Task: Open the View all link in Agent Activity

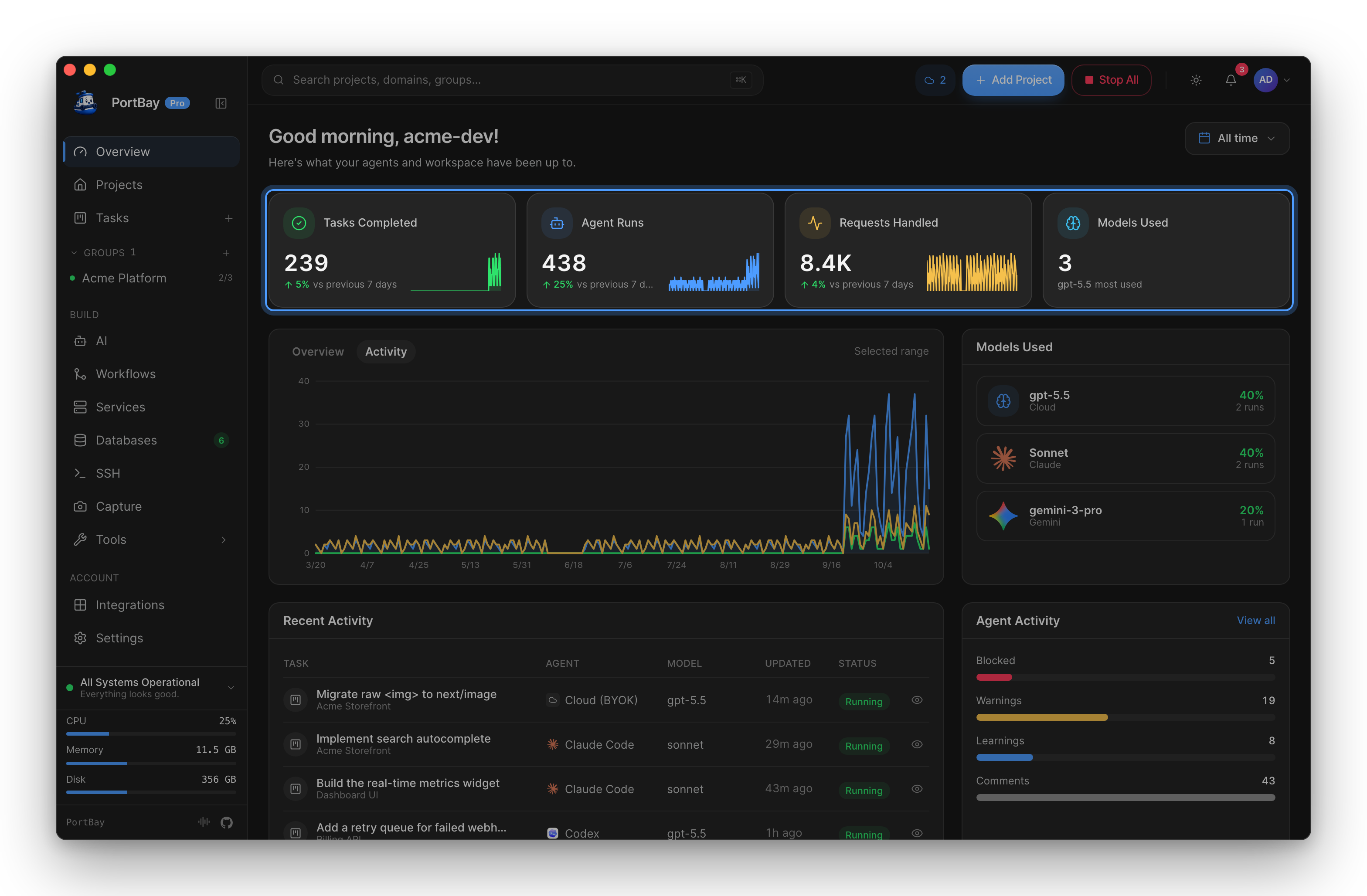Action: point(1255,620)
